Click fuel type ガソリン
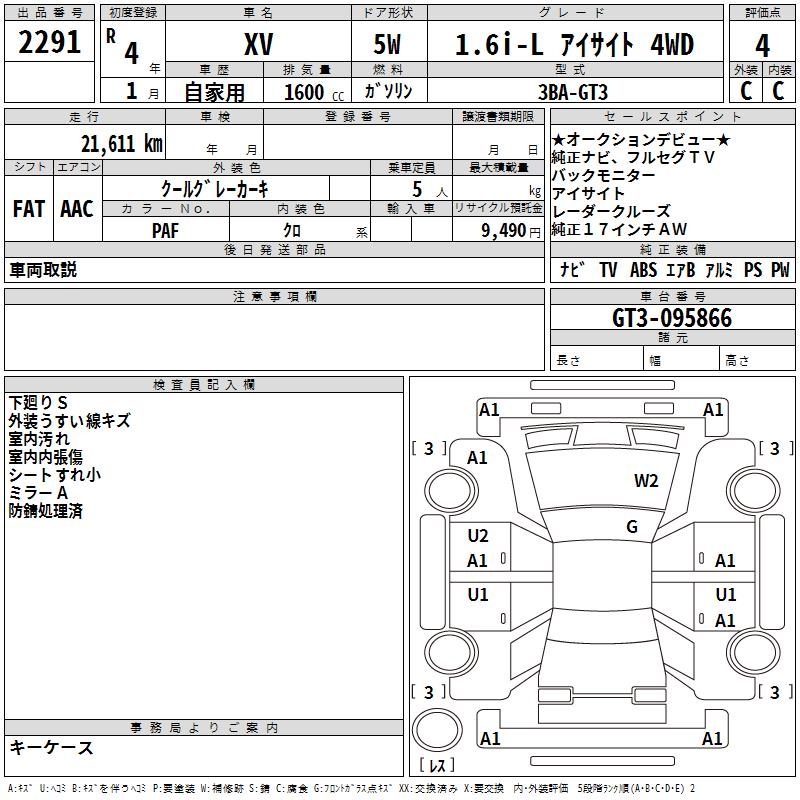800x800 pixels. pos(388,91)
